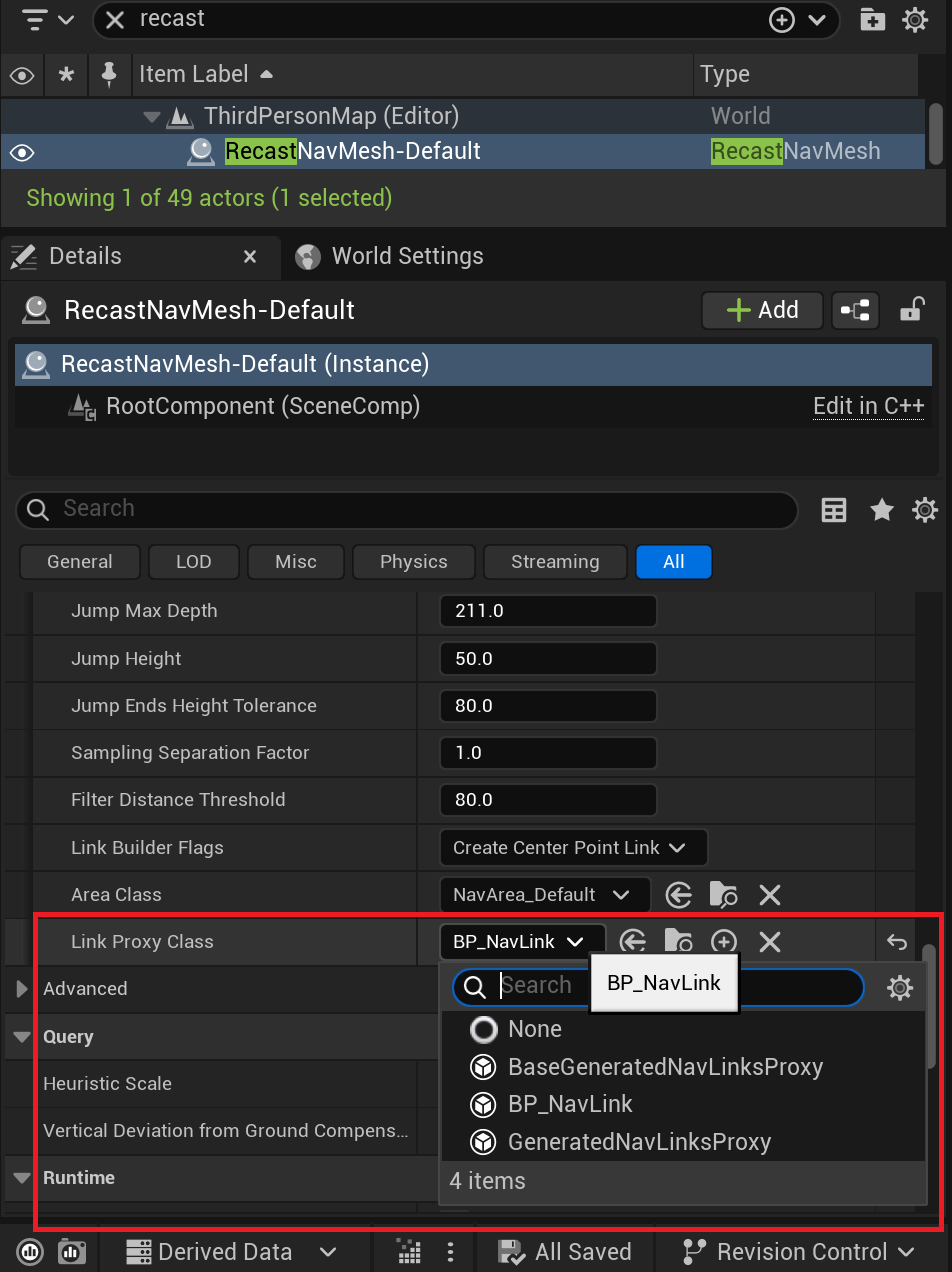
Task: Select the Physics category filter
Action: (414, 562)
